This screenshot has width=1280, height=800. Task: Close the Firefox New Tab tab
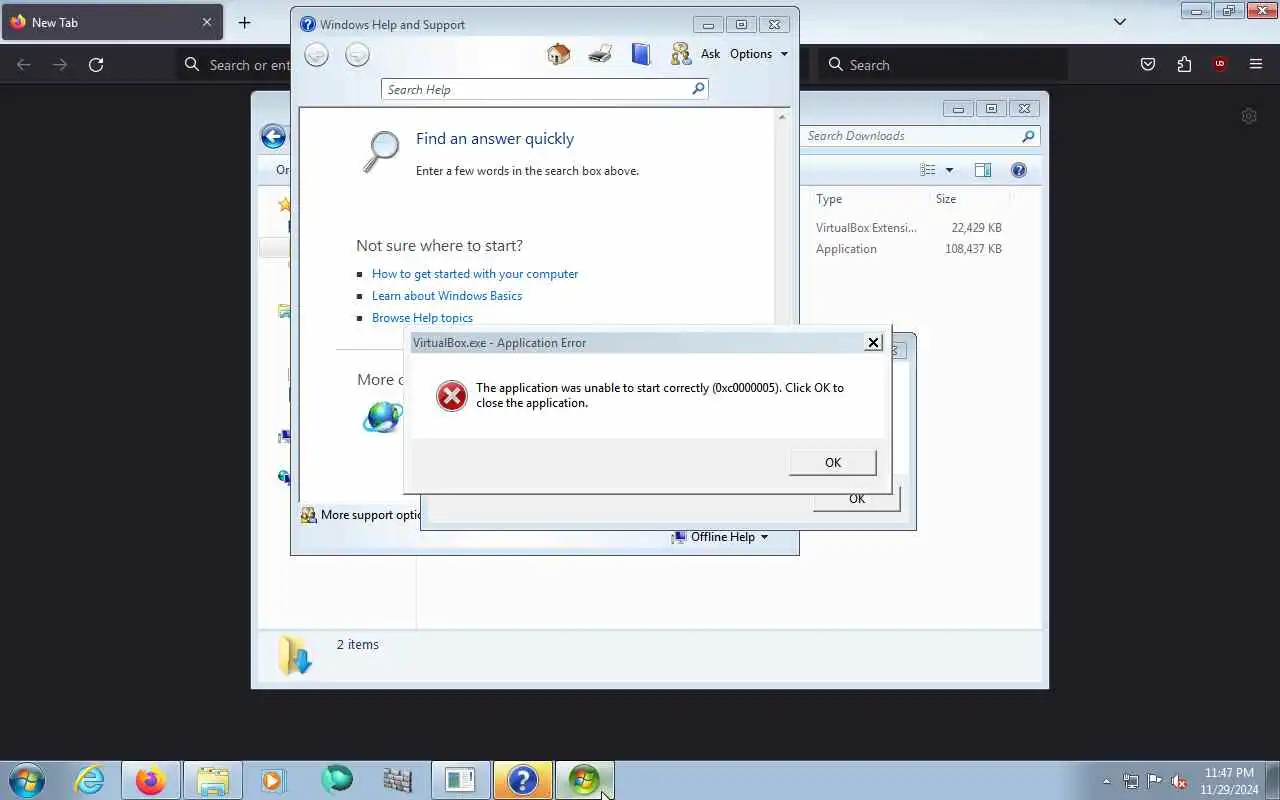207,22
